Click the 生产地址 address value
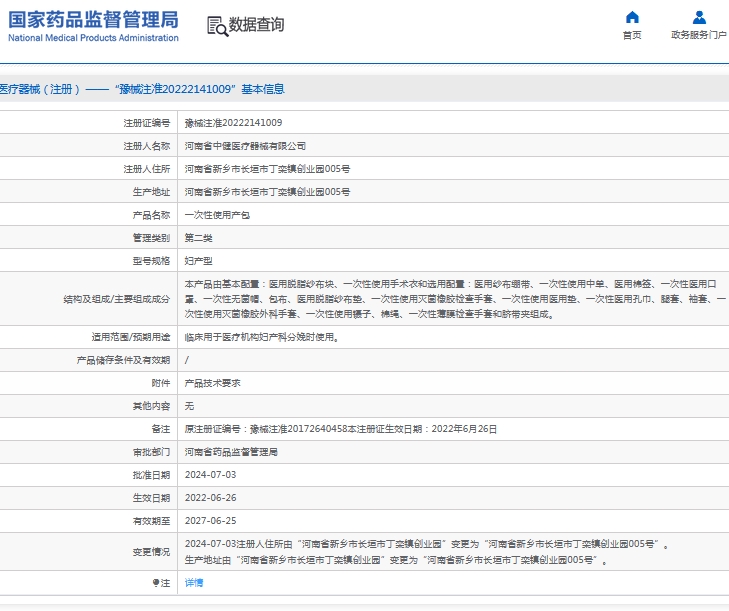This screenshot has width=729, height=611. coord(267,192)
